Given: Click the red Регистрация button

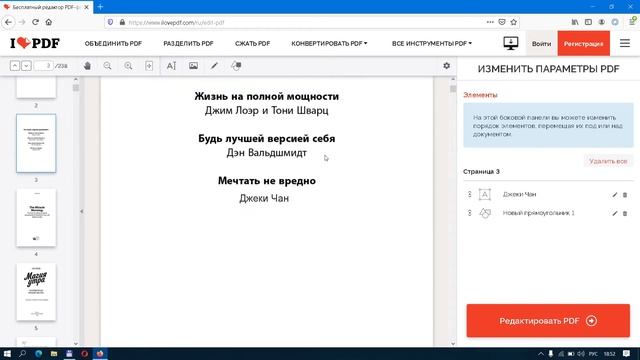Looking at the screenshot, I should [x=584, y=43].
